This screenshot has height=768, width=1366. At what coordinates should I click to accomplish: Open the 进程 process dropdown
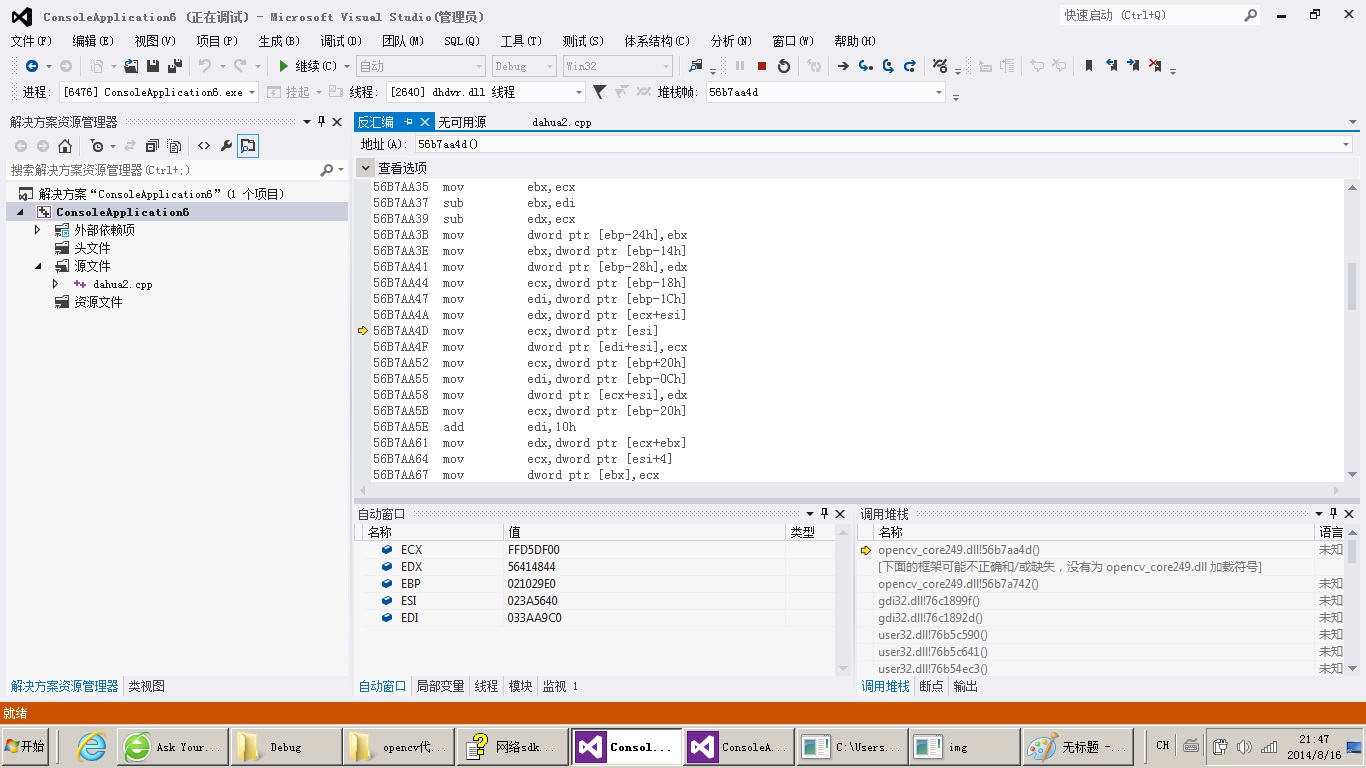point(252,92)
